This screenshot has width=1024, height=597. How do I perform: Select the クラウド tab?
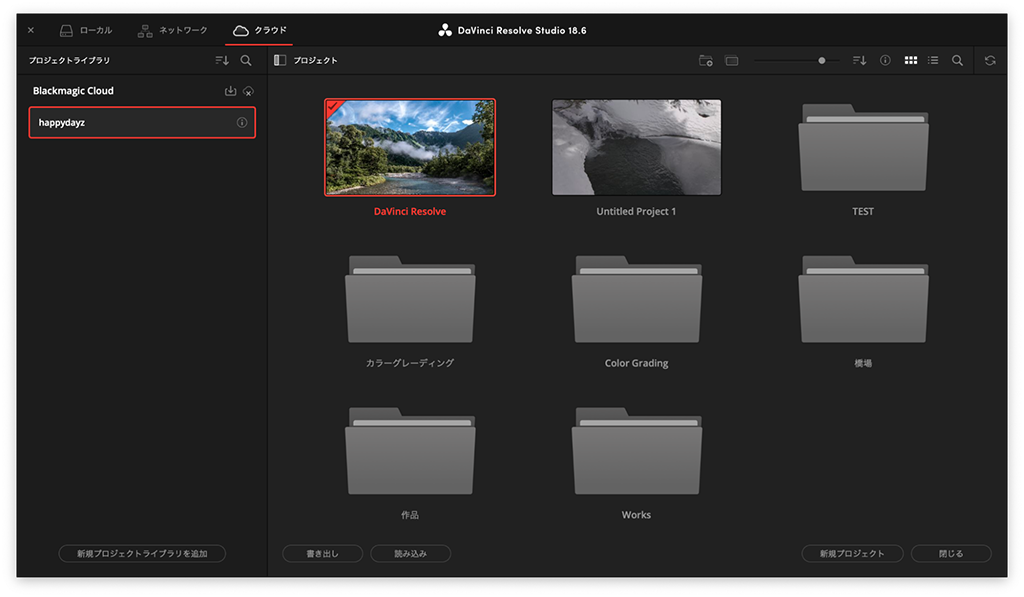pos(259,31)
